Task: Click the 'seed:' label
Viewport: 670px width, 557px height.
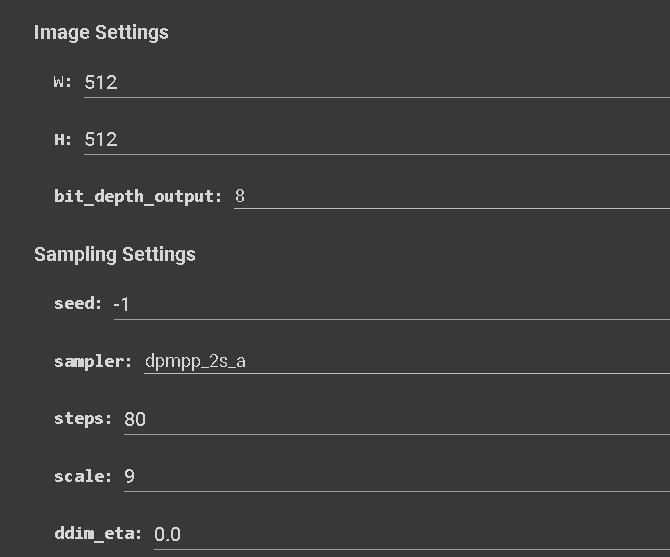Action: click(78, 304)
